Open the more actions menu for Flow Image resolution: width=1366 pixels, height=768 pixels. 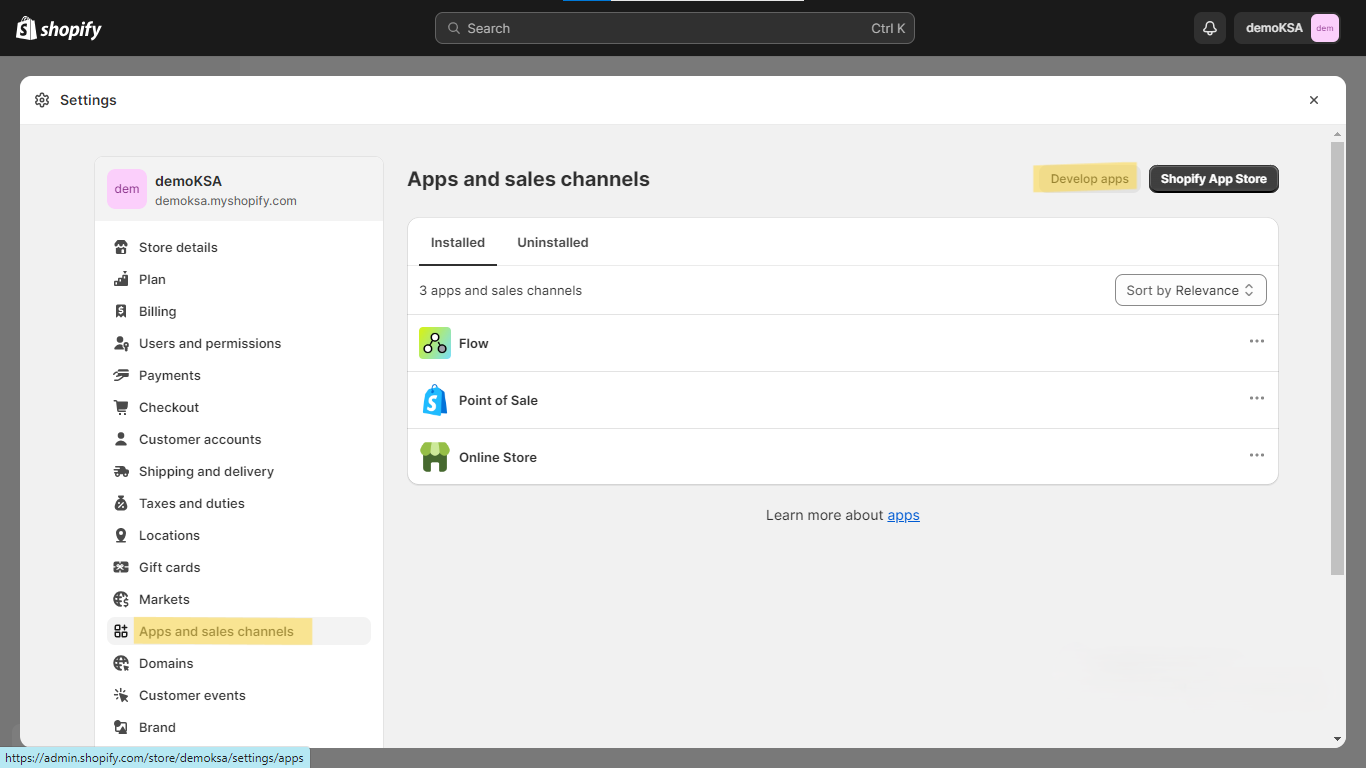pos(1256,342)
